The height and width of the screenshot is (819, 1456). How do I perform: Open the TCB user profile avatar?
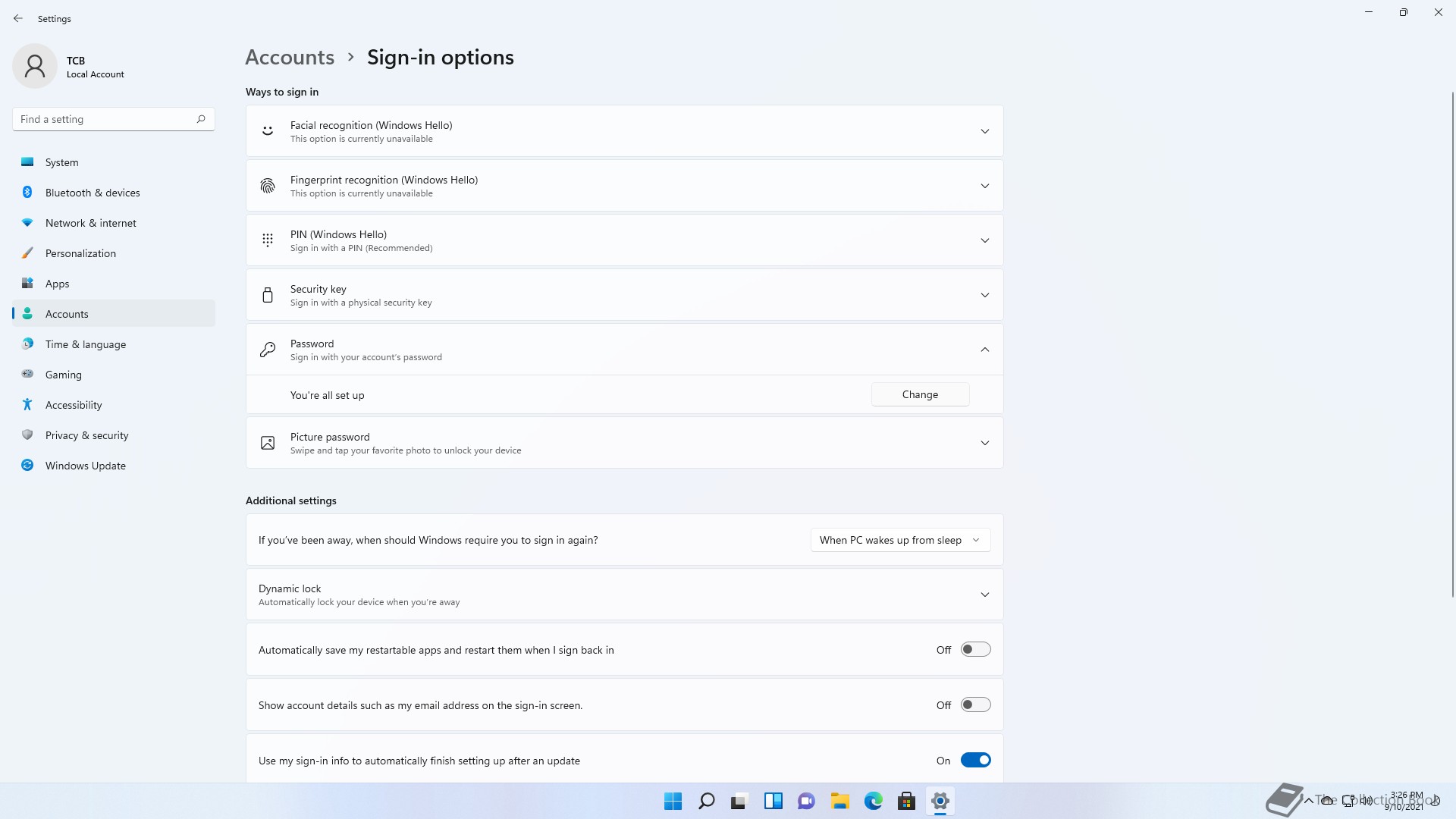point(35,66)
